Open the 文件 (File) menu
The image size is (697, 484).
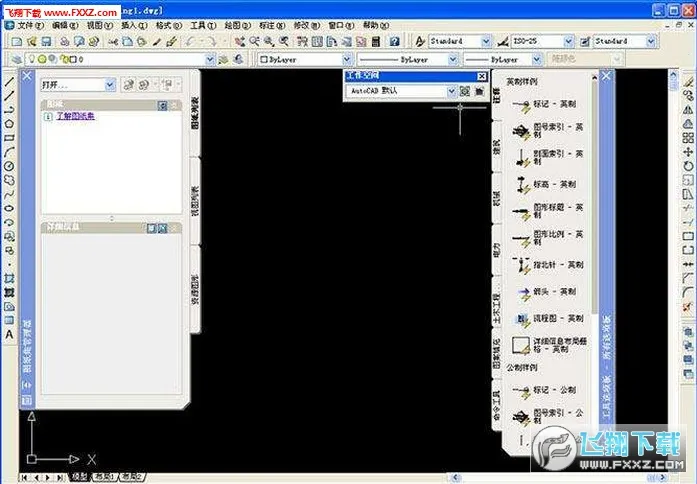pyautogui.click(x=30, y=25)
